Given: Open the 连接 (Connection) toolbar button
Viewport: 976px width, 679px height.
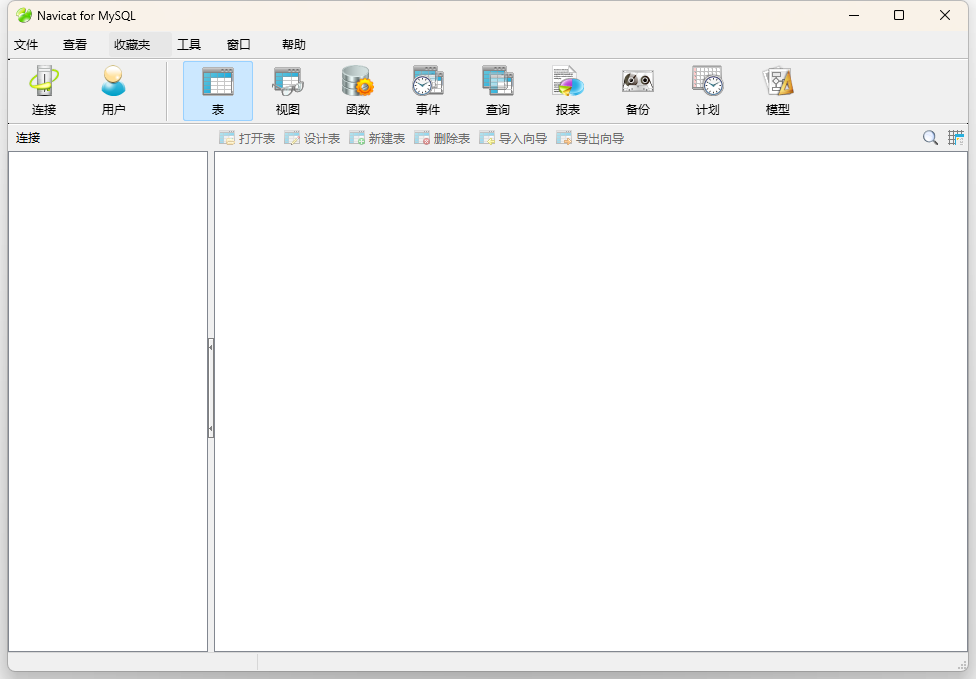Looking at the screenshot, I should (44, 91).
